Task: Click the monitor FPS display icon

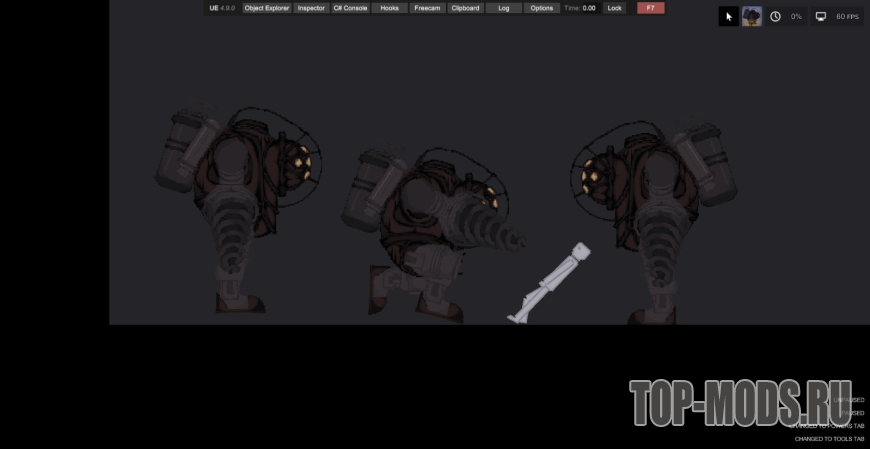Action: coord(821,17)
